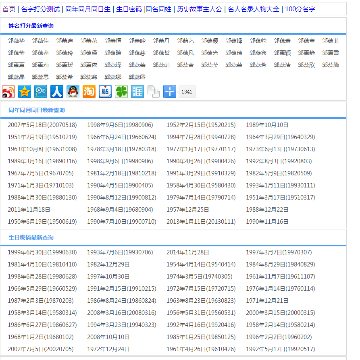Screen dimensions: 360x360
Task: Open date link 1990年11月16日
Action: click(x=267, y=222)
